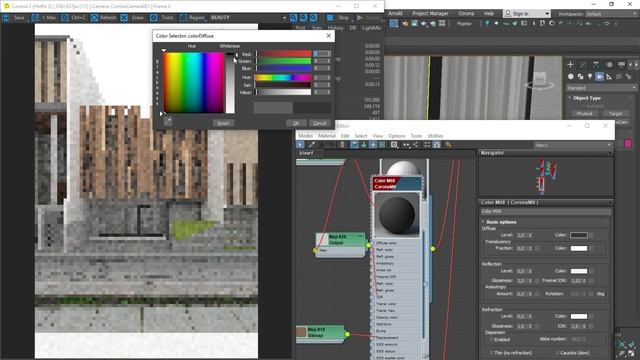Screen dimensions: 640x360
Task: Open the Corona menu in 3ds Max
Action: pos(466,13)
